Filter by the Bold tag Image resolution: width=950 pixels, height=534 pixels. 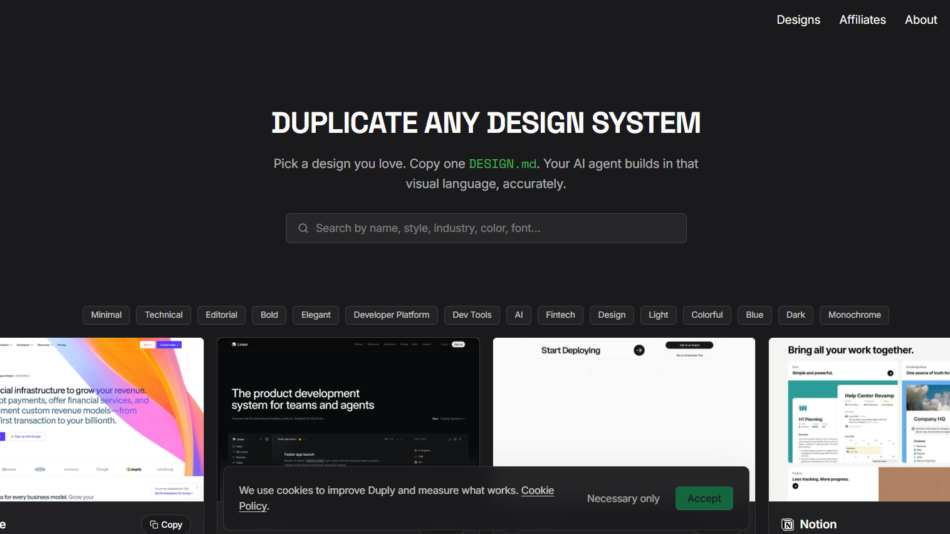[x=269, y=315]
